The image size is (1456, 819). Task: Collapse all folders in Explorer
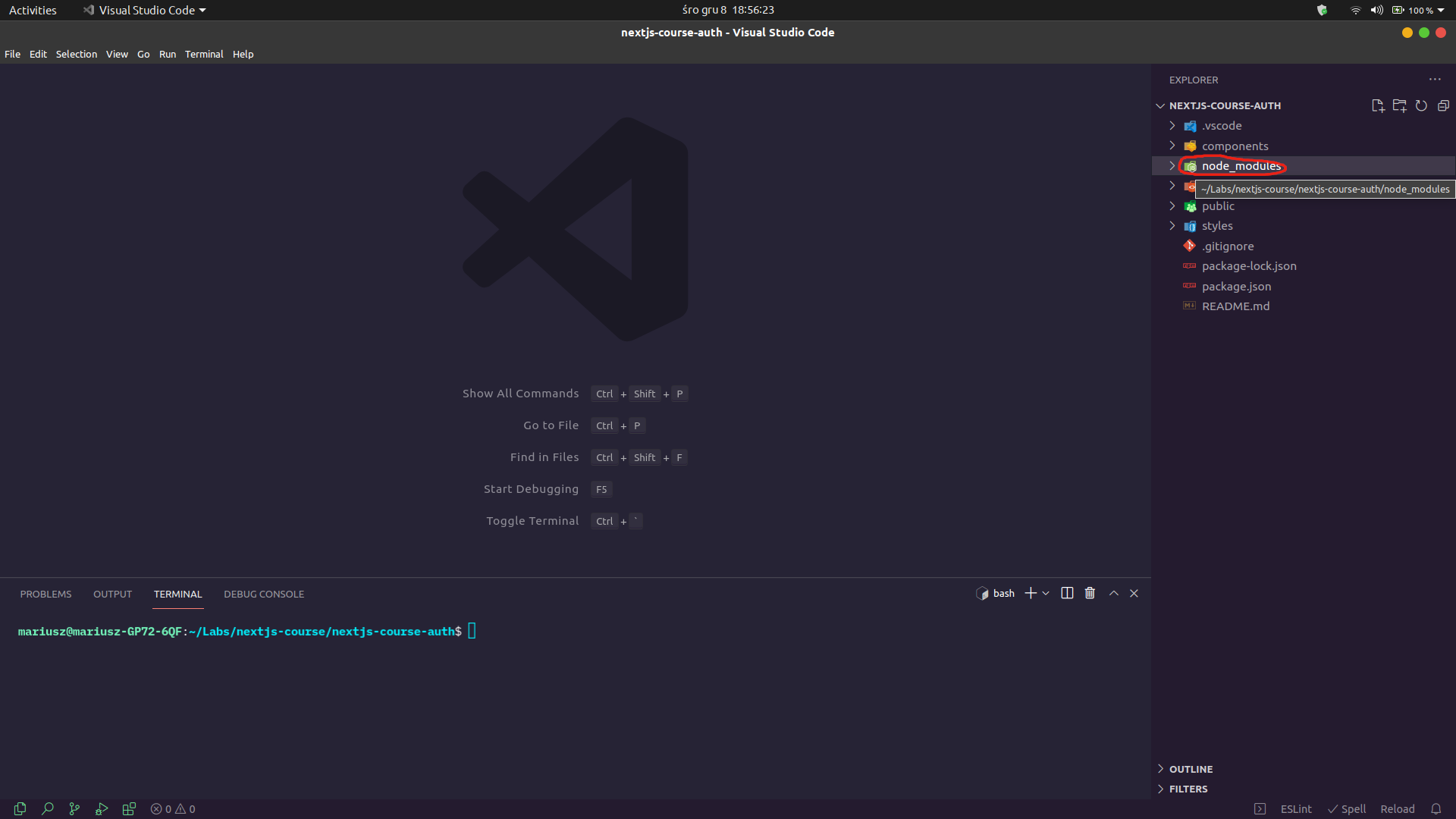[1443, 105]
